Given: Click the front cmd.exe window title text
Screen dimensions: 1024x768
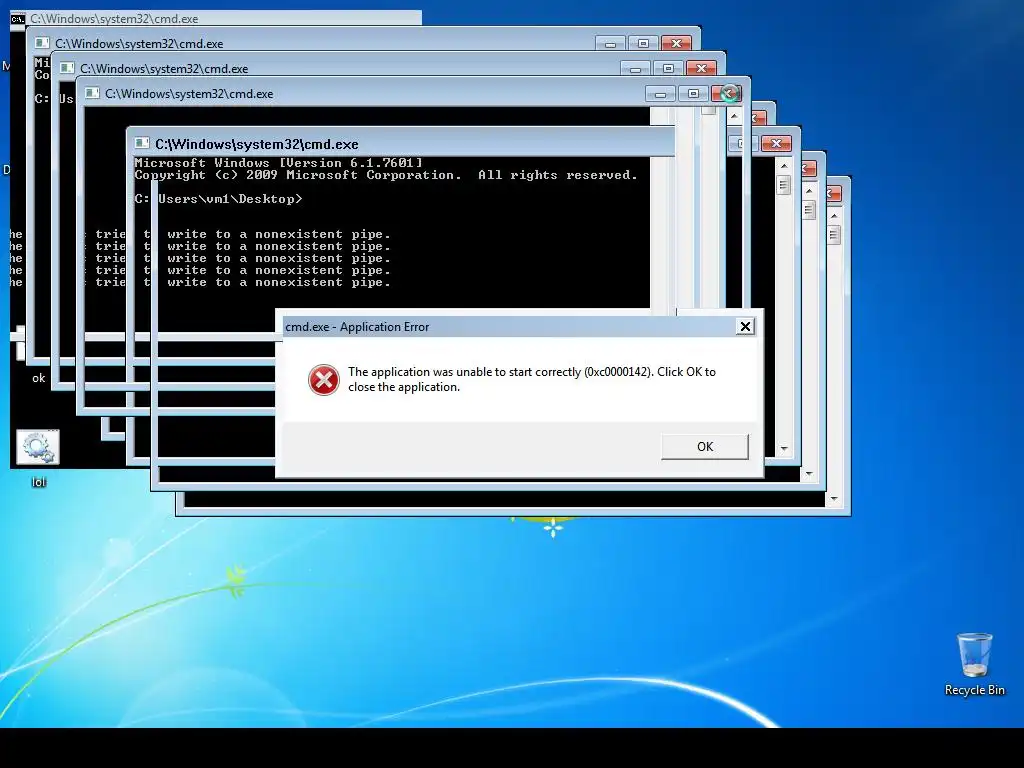Looking at the screenshot, I should [x=257, y=144].
